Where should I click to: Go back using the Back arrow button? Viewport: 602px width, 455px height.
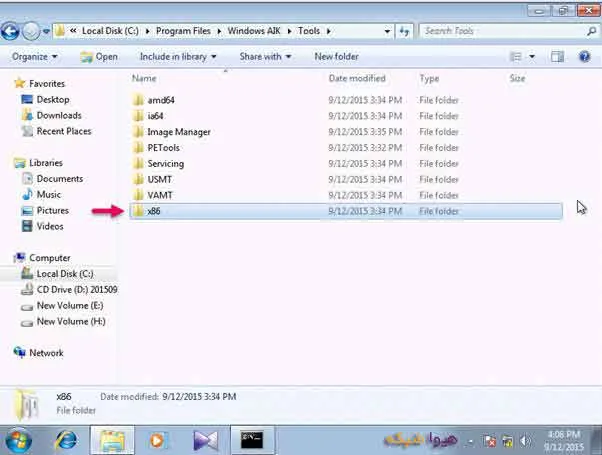(x=10, y=31)
